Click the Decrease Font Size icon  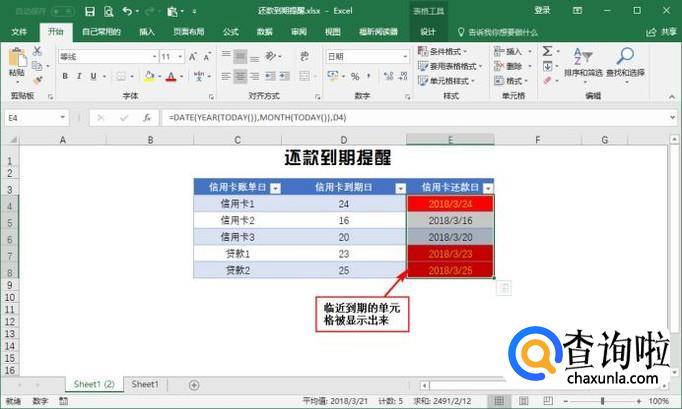[207, 57]
